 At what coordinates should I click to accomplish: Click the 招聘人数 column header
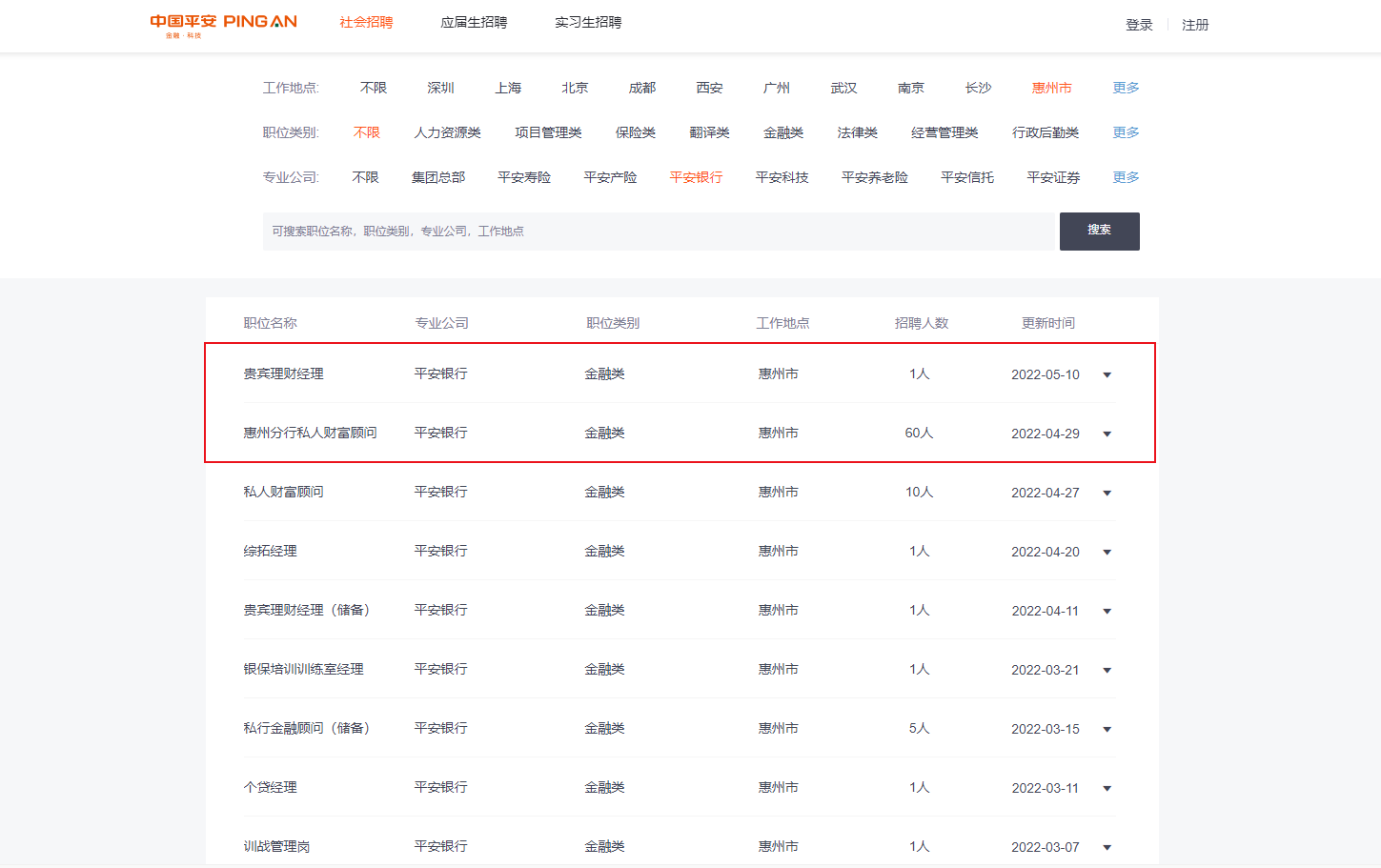[x=922, y=323]
